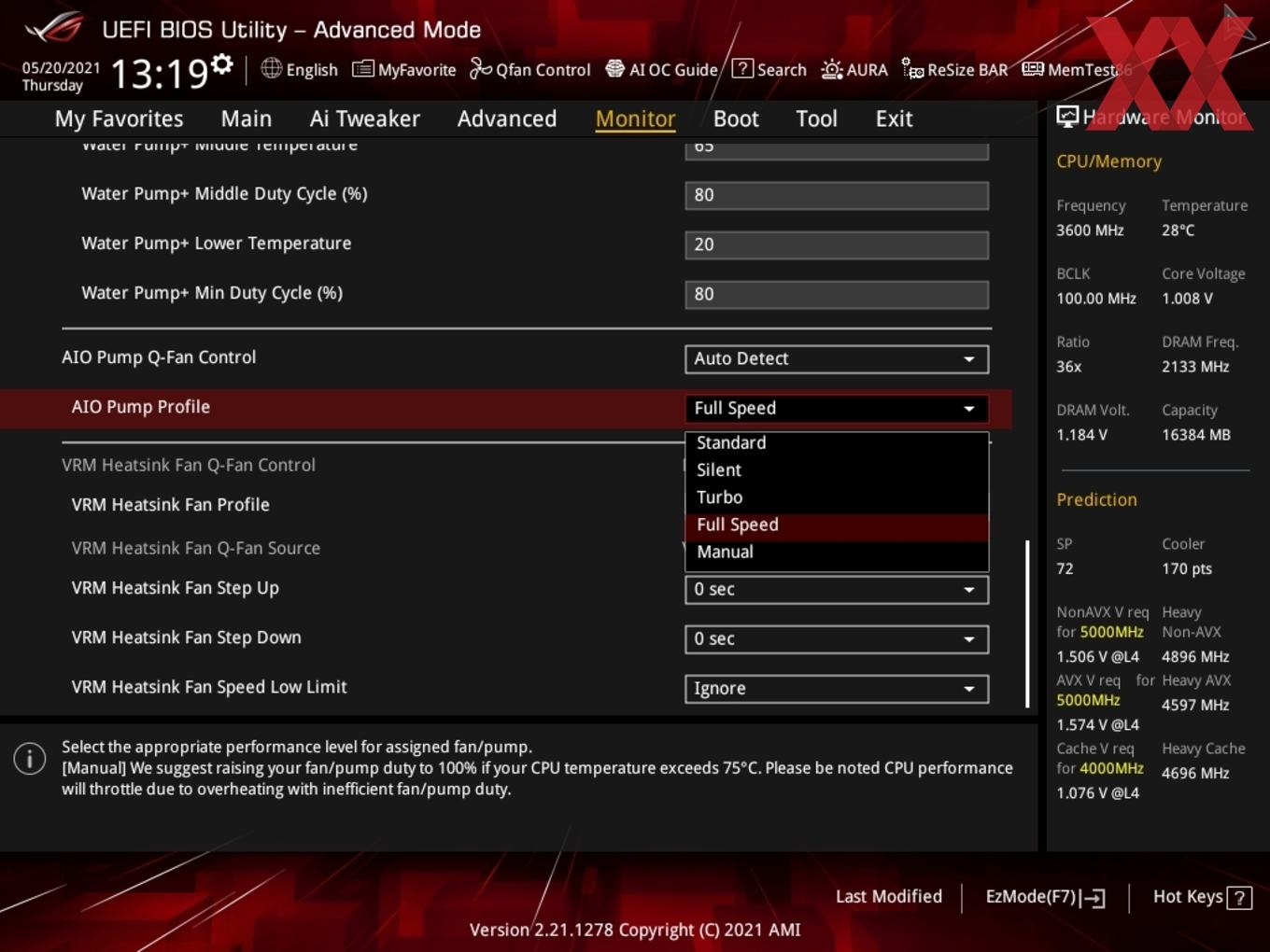This screenshot has width=1270, height=952.
Task: Switch to EzMode(F7)
Action: (x=1045, y=897)
